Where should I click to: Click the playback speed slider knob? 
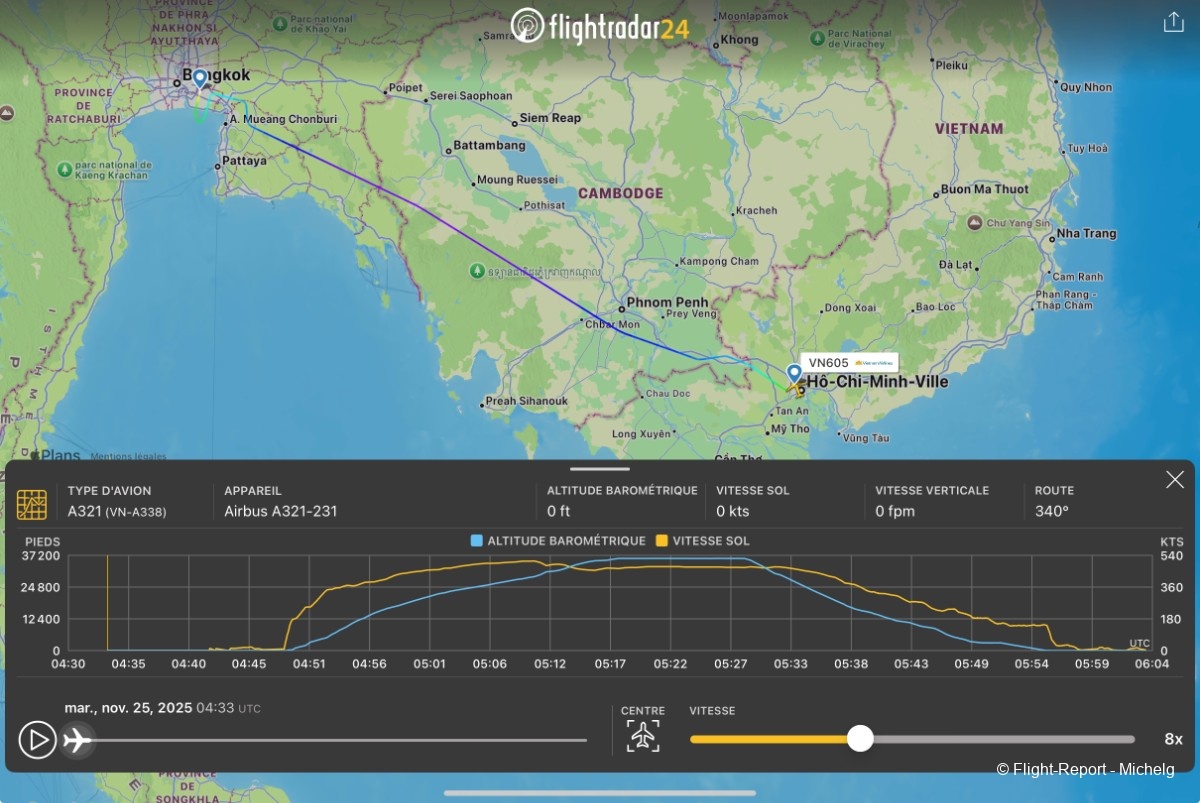click(x=860, y=739)
